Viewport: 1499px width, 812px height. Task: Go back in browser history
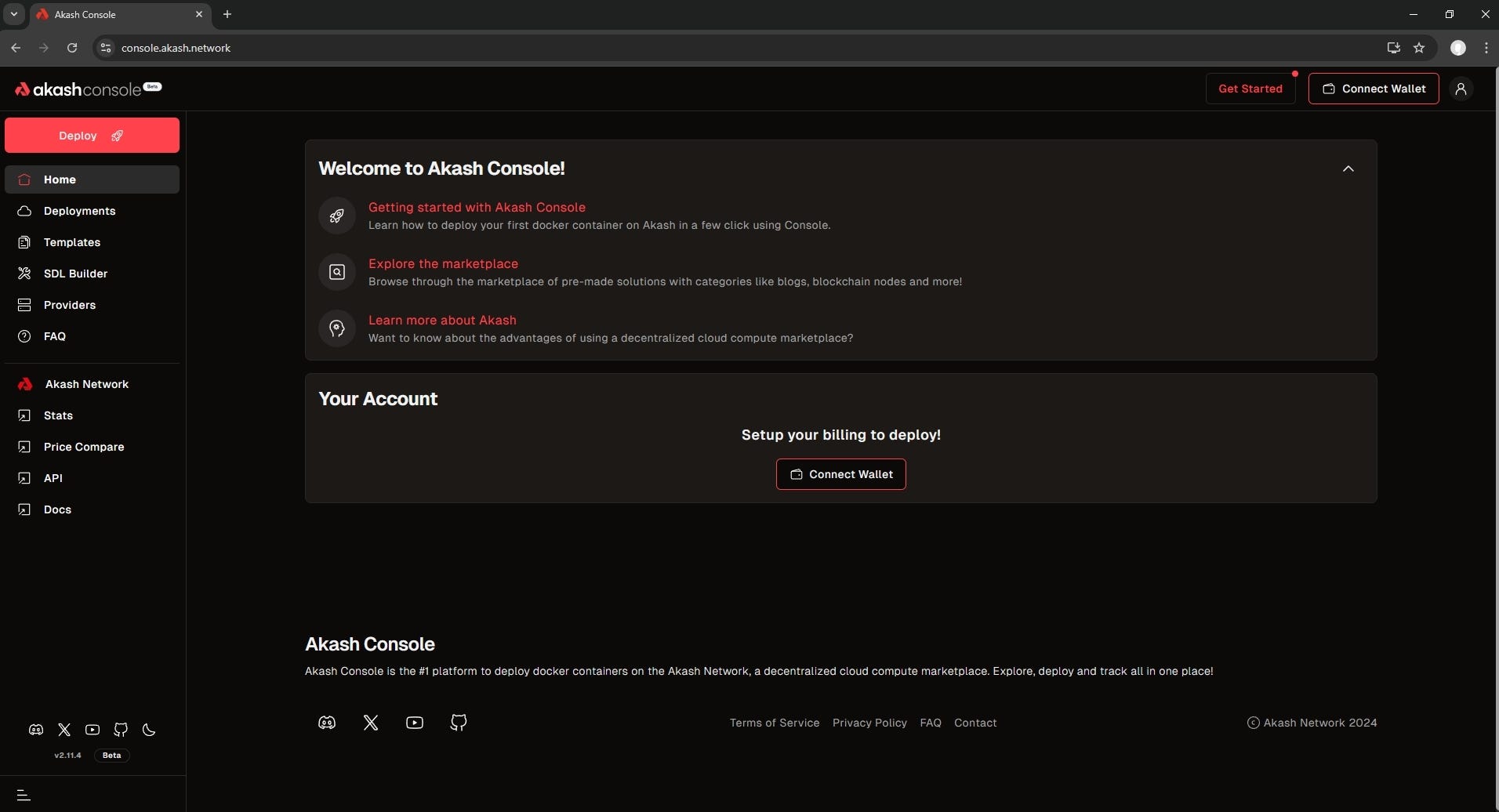(x=16, y=48)
